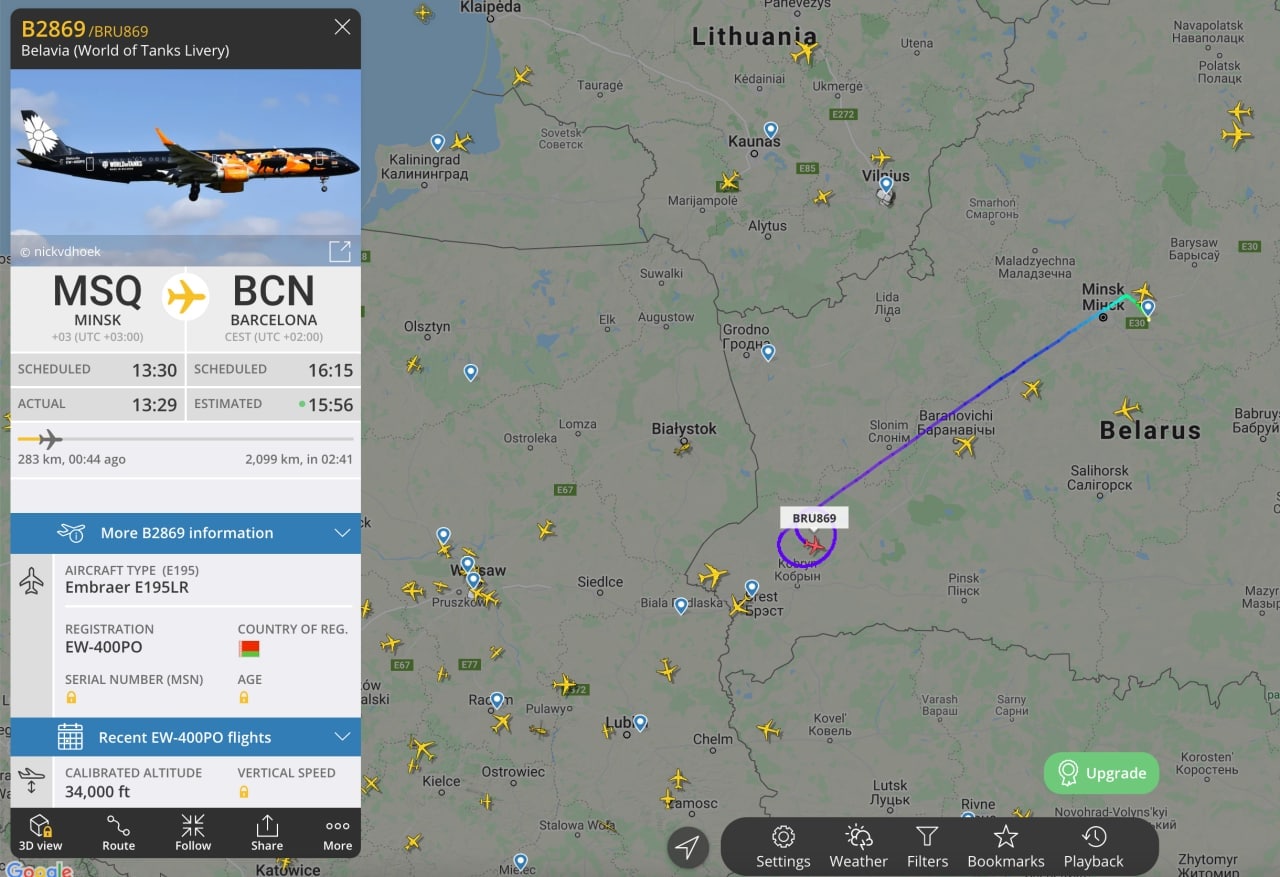1280x877 pixels.
Task: Show the flight Route
Action: (118, 832)
